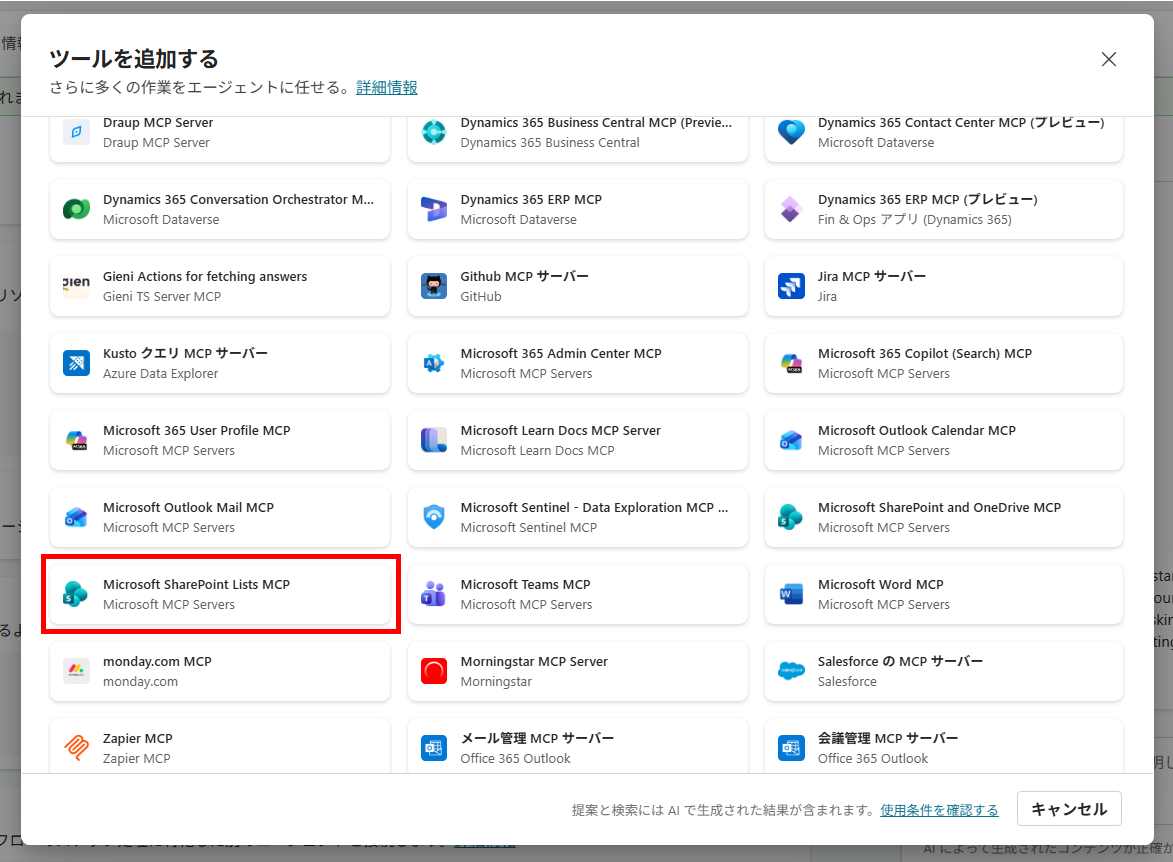This screenshot has width=1173, height=862.
Task: Select the Microsoft Outlook Calendar MCP title
Action: (x=917, y=430)
